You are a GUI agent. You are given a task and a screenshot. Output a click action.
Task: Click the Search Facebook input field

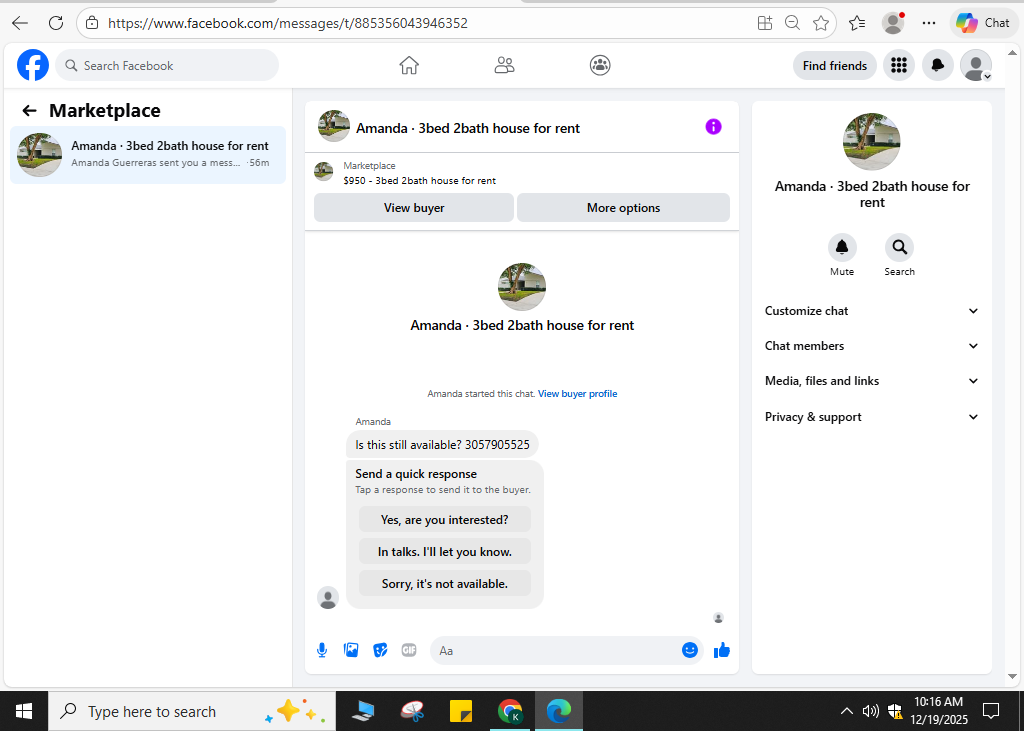tap(167, 65)
